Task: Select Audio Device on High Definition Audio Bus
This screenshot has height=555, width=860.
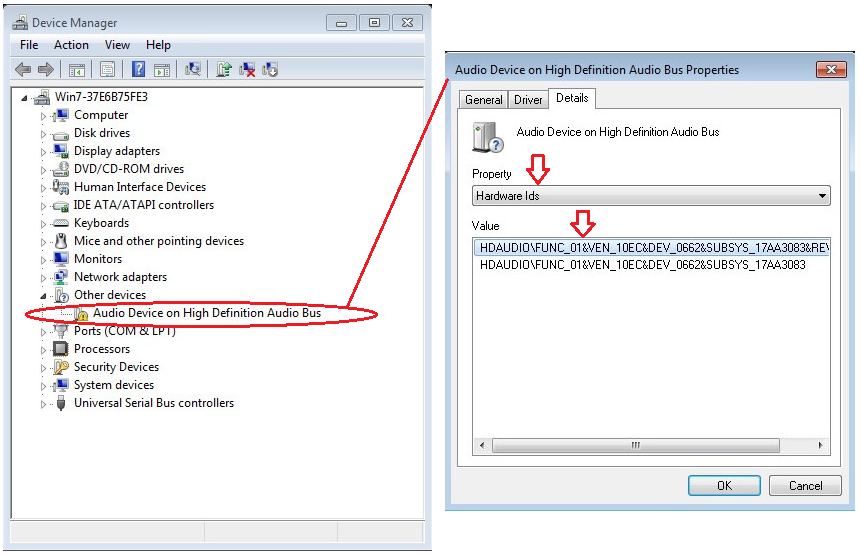Action: coord(207,313)
